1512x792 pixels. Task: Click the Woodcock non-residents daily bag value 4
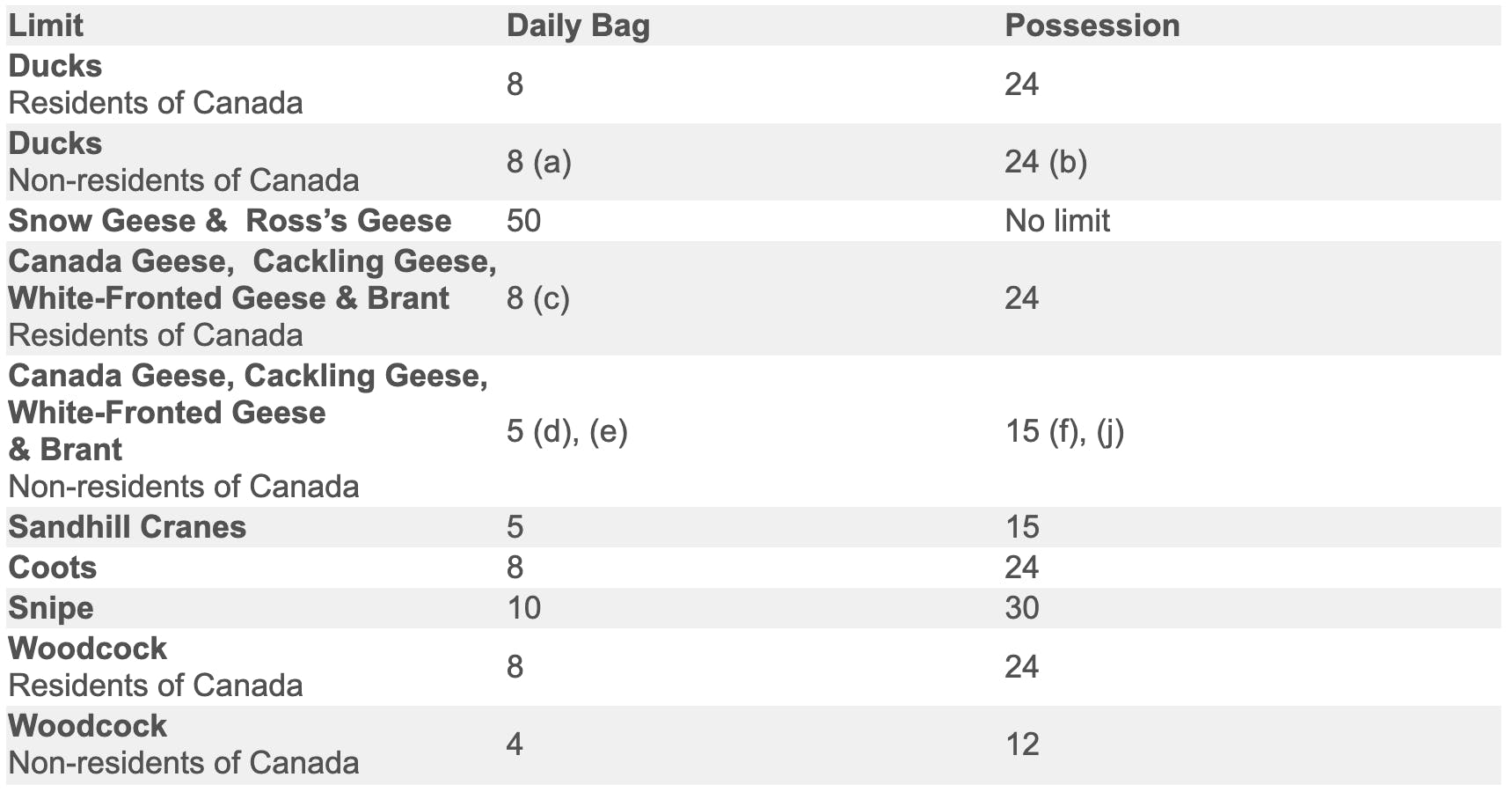(x=515, y=744)
